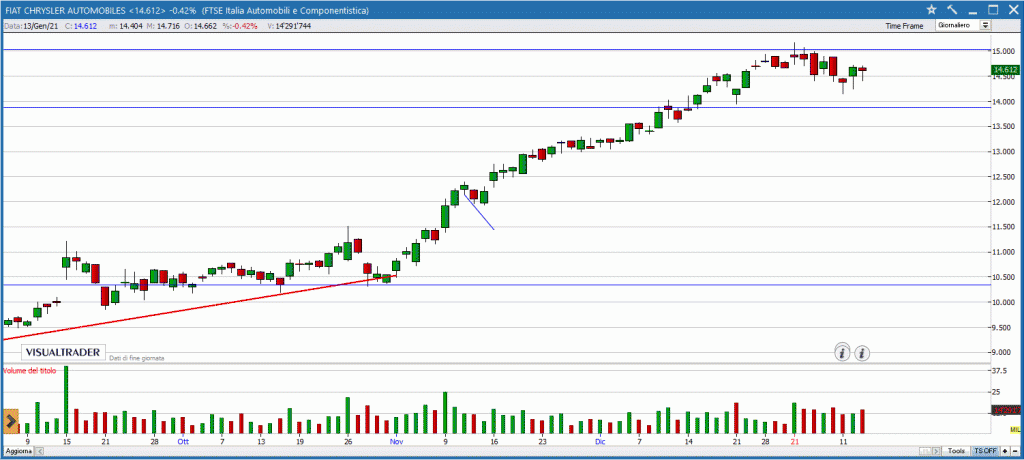Viewport: 1024px width, 460px height.
Task: Click the O: 14.662 open value
Action: click(199, 26)
